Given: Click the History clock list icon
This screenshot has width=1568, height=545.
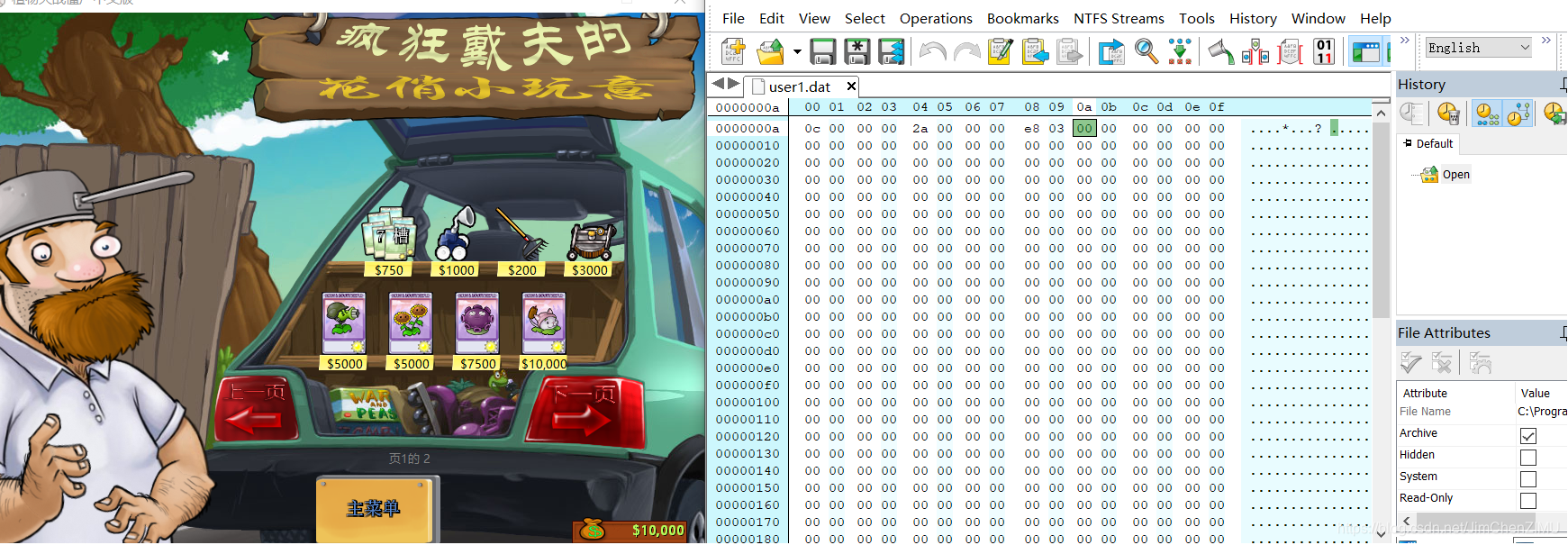Looking at the screenshot, I should [1413, 113].
